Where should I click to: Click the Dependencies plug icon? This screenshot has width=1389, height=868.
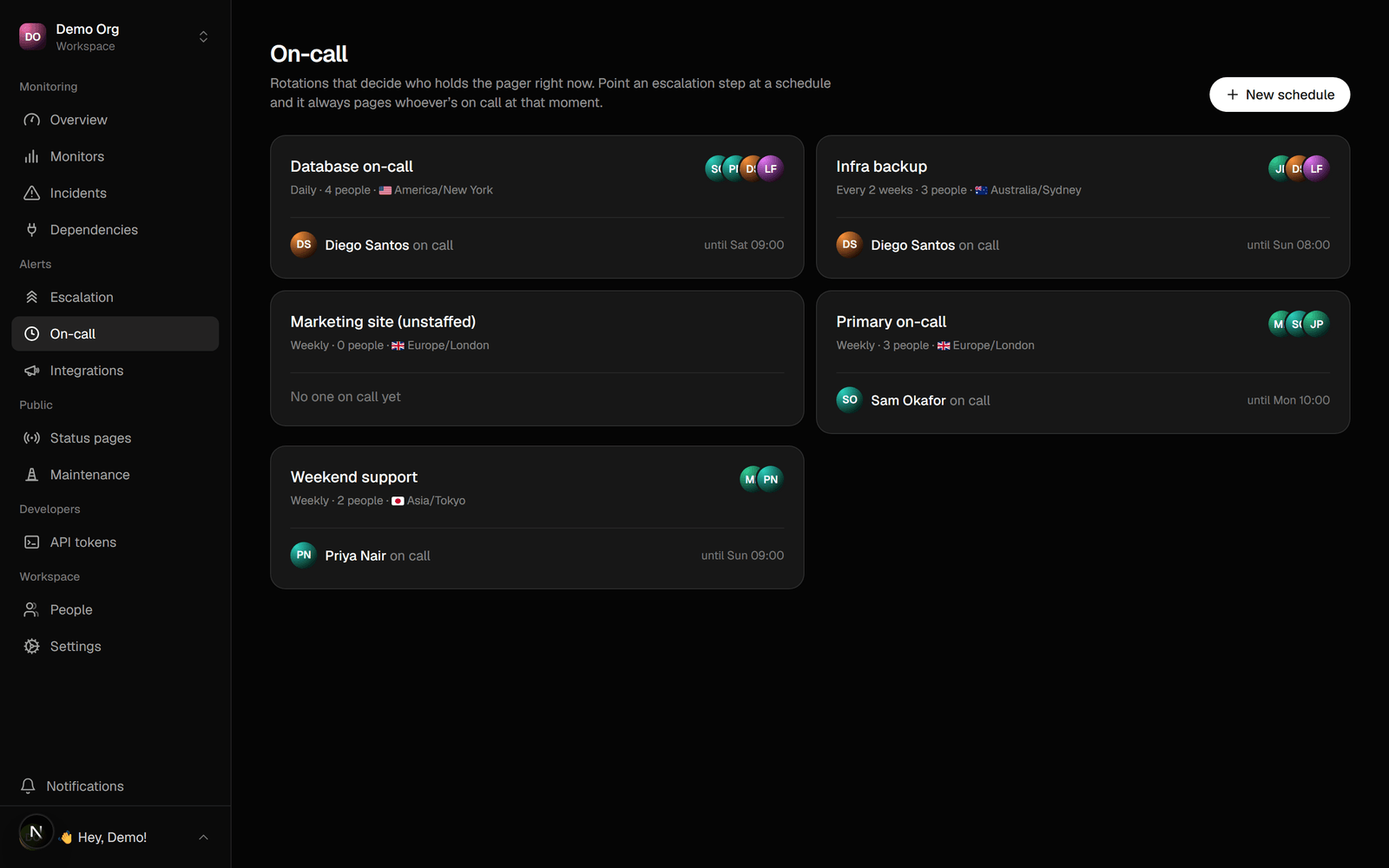32,229
